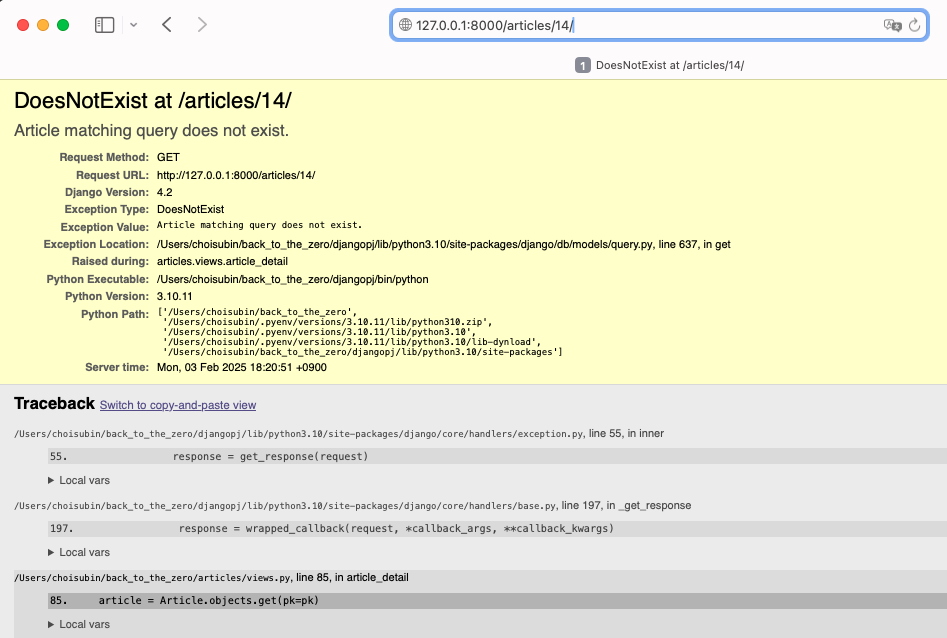Click the Exception Location query.py path
This screenshot has width=947, height=638.
[444, 244]
